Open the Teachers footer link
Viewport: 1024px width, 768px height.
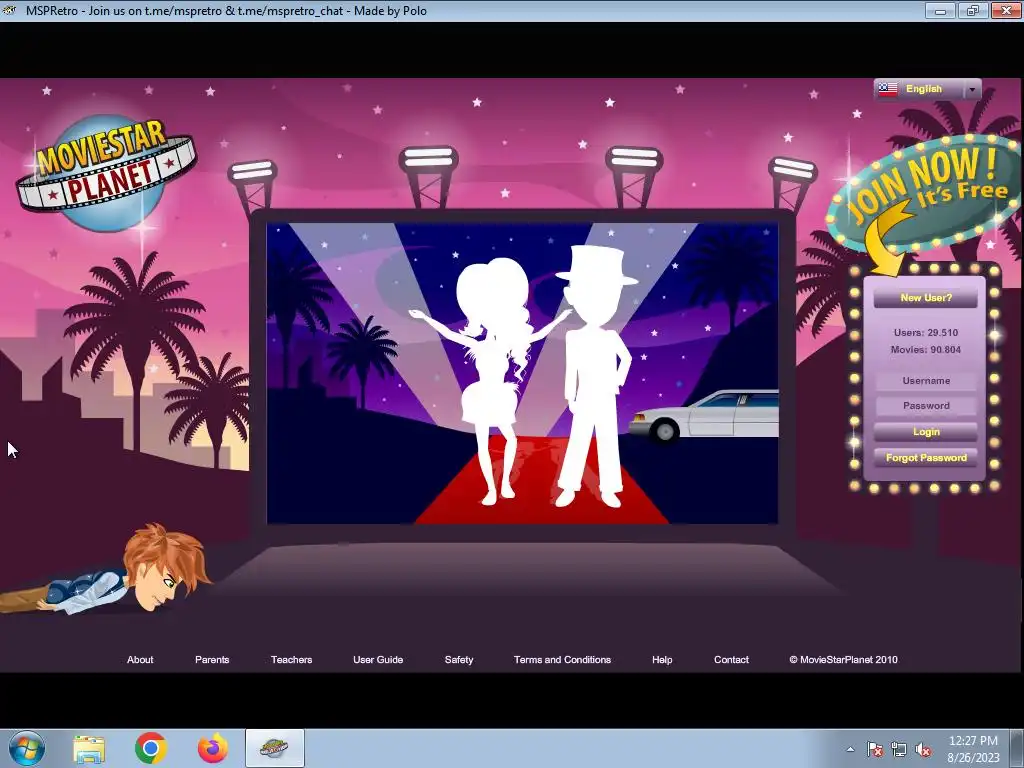(291, 660)
